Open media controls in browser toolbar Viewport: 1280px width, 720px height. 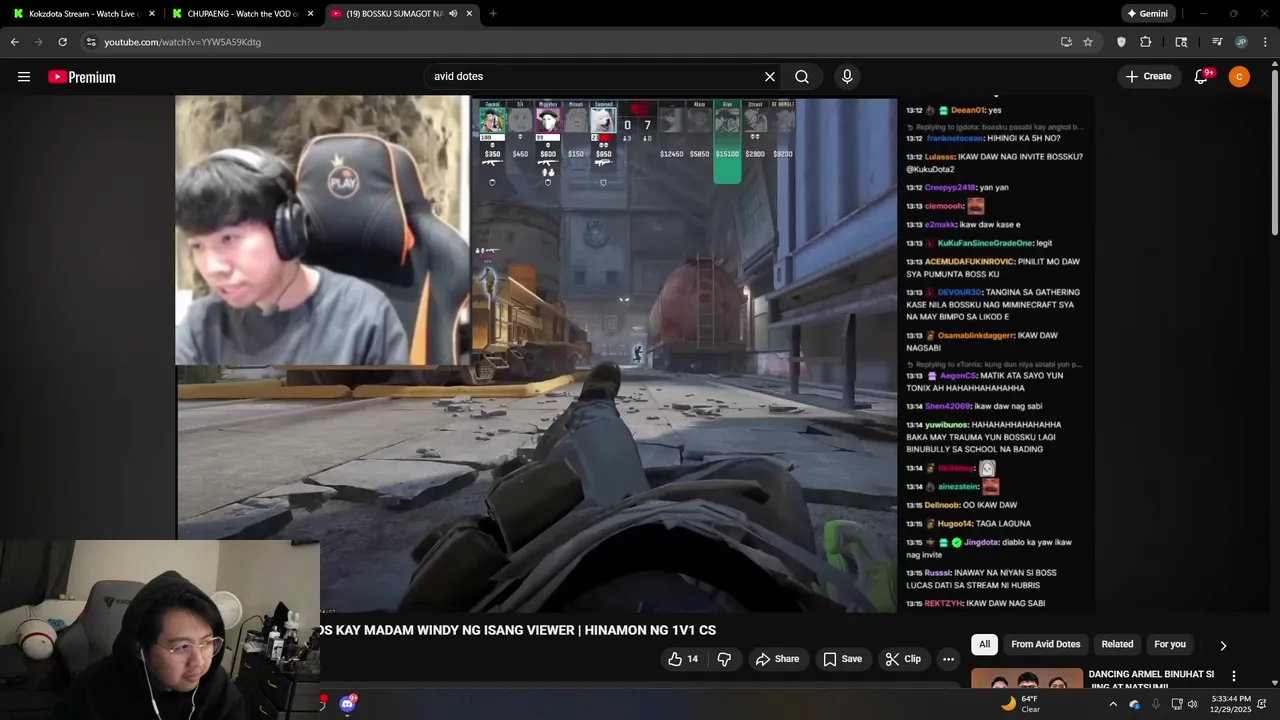(x=1217, y=42)
